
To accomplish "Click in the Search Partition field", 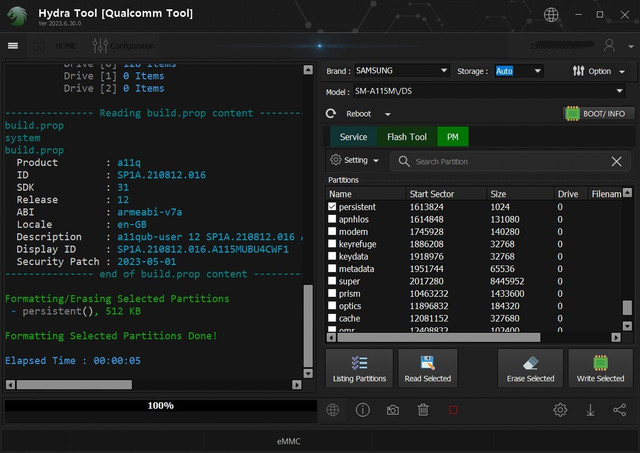I will click(510, 162).
